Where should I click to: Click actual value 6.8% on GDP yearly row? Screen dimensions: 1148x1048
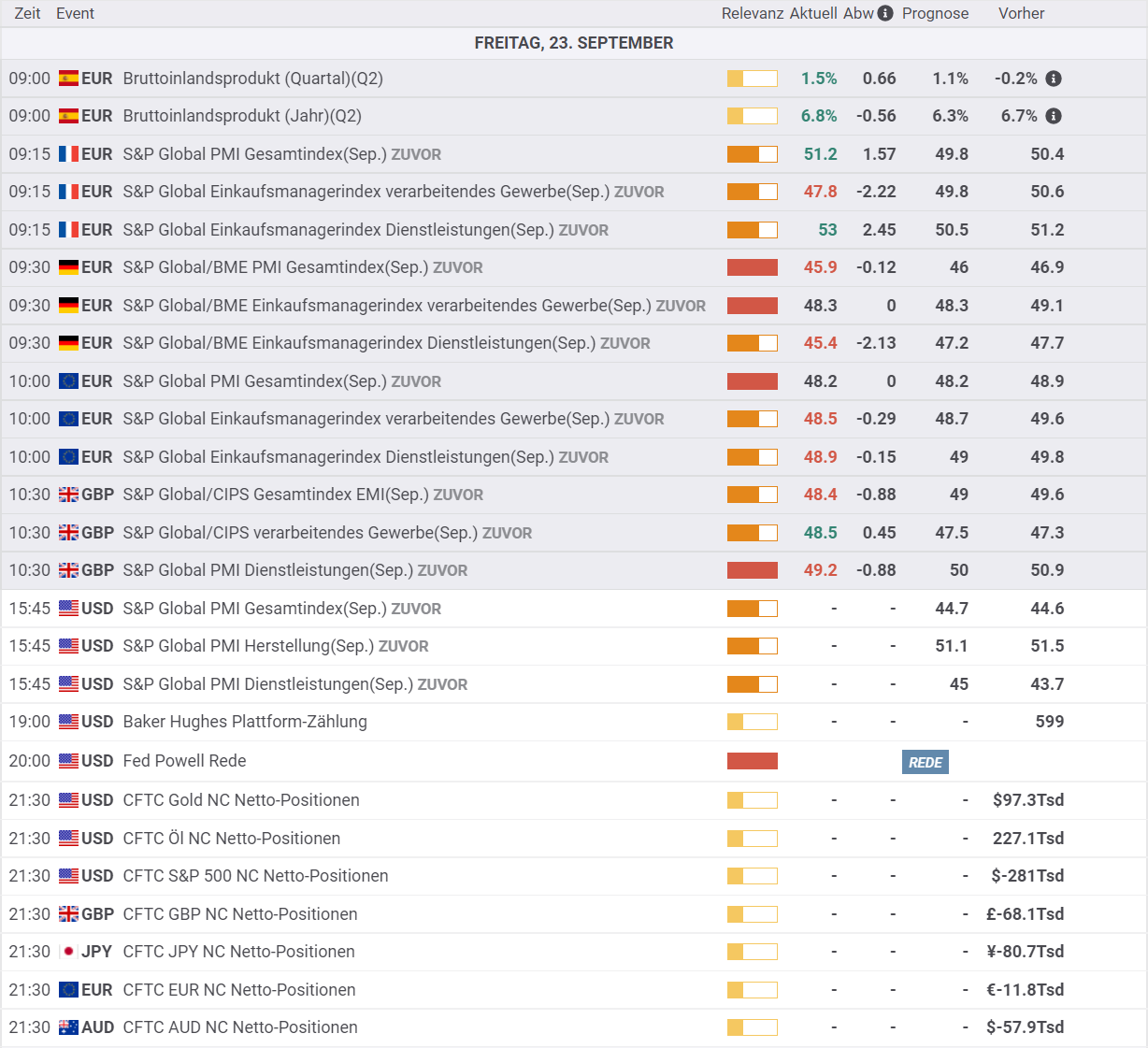(819, 116)
